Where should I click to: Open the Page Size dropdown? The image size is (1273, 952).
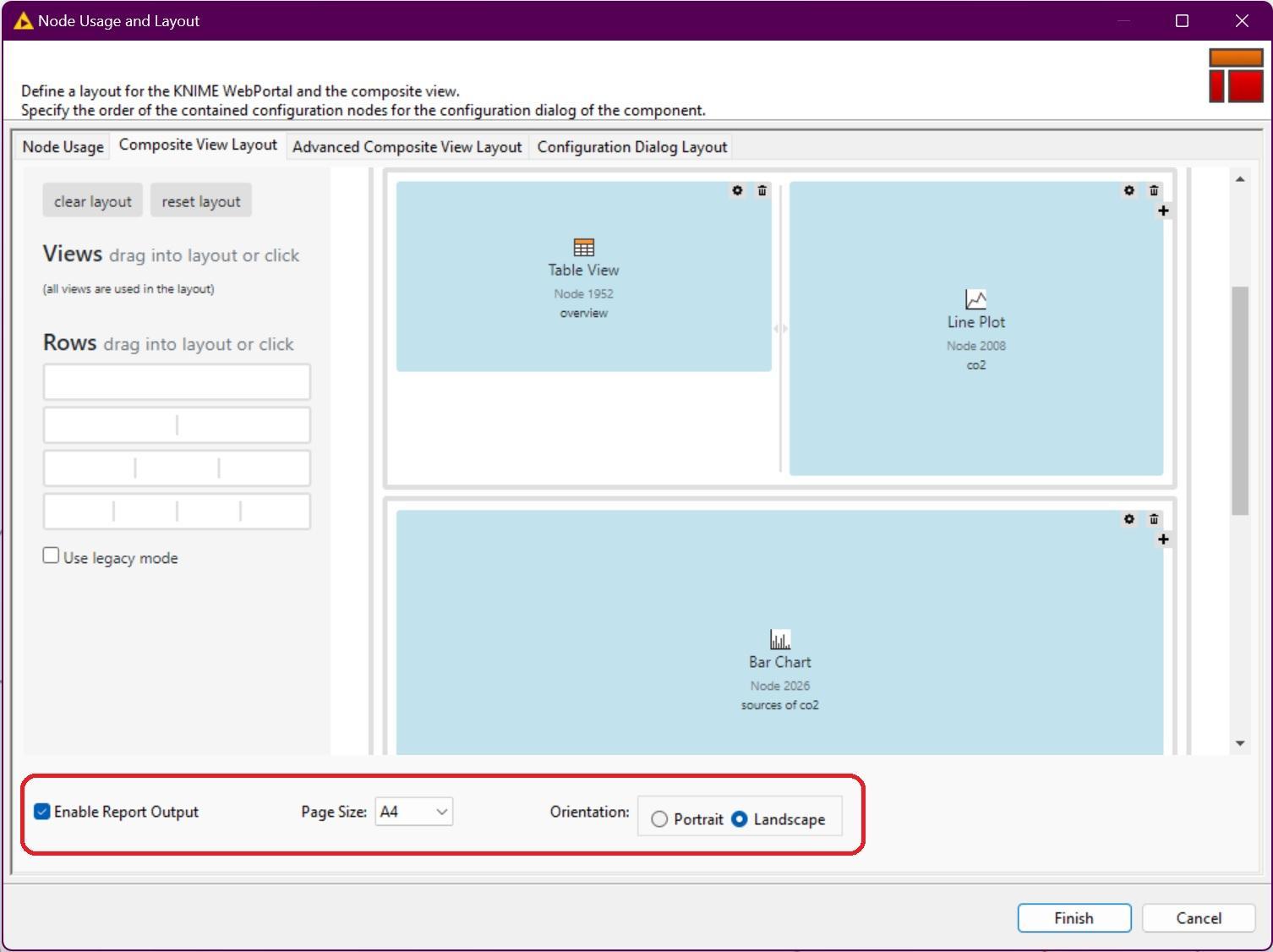point(413,812)
